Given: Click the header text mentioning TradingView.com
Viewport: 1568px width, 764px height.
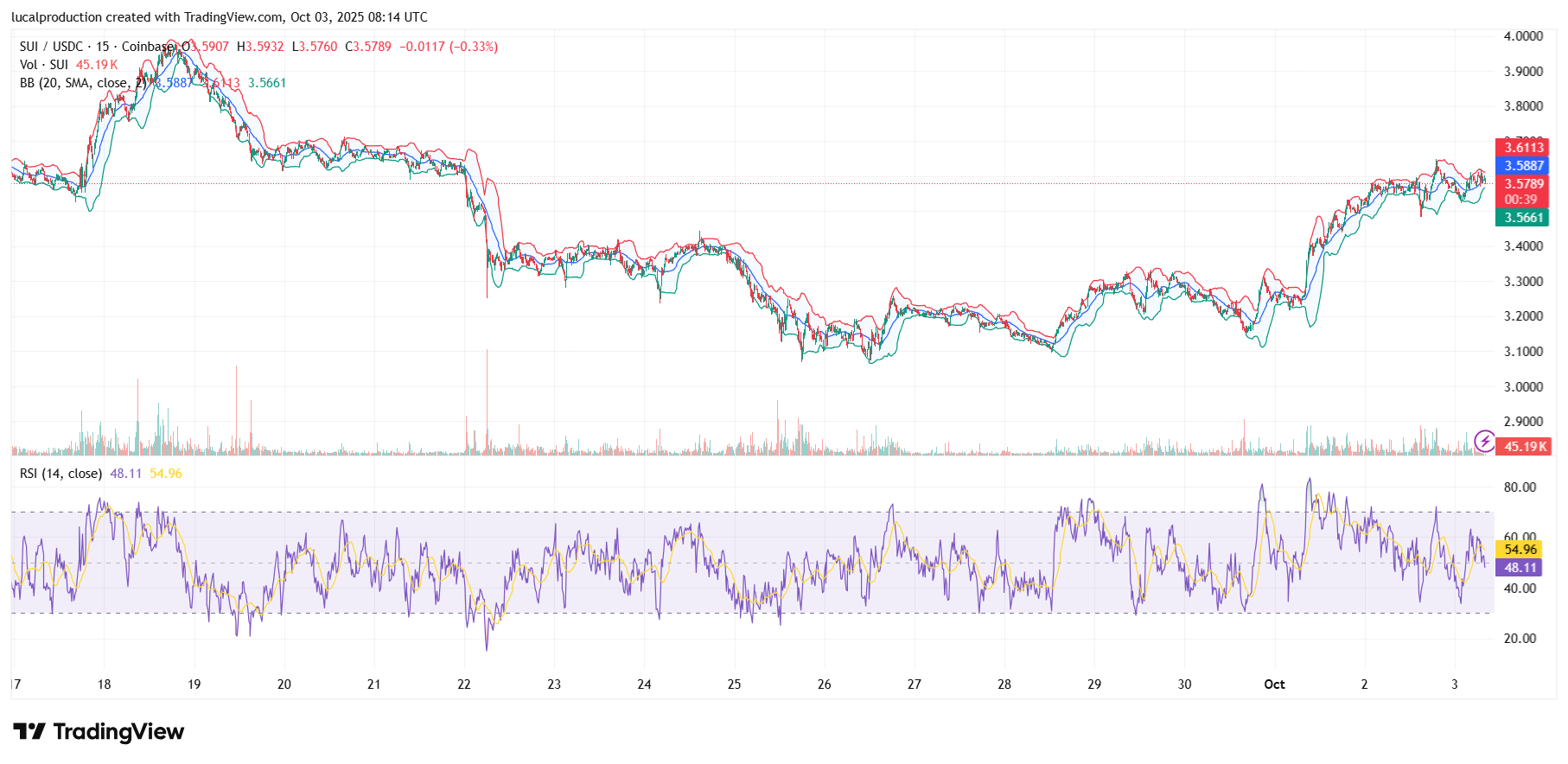Looking at the screenshot, I should [220, 17].
